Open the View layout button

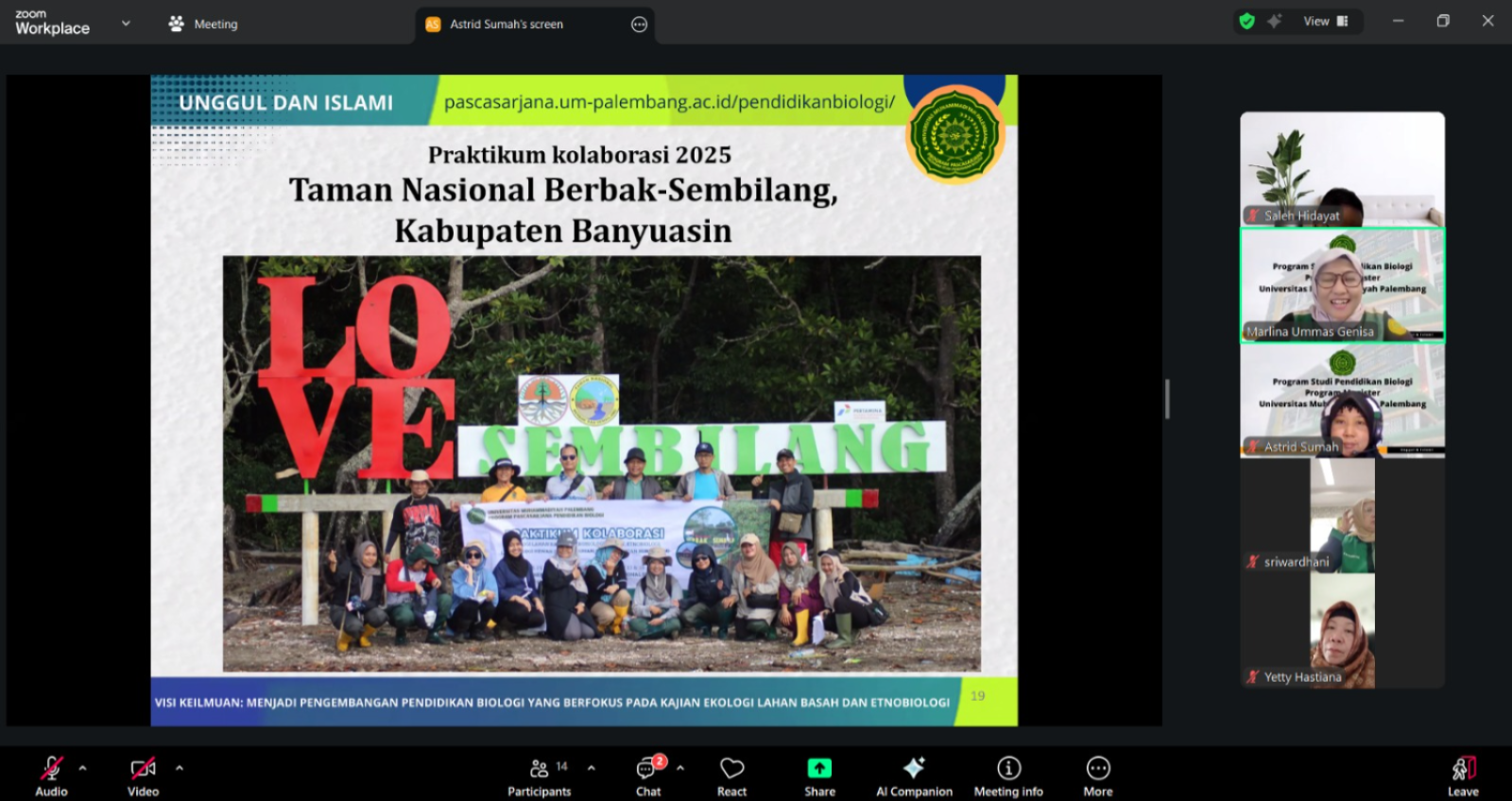1325,21
